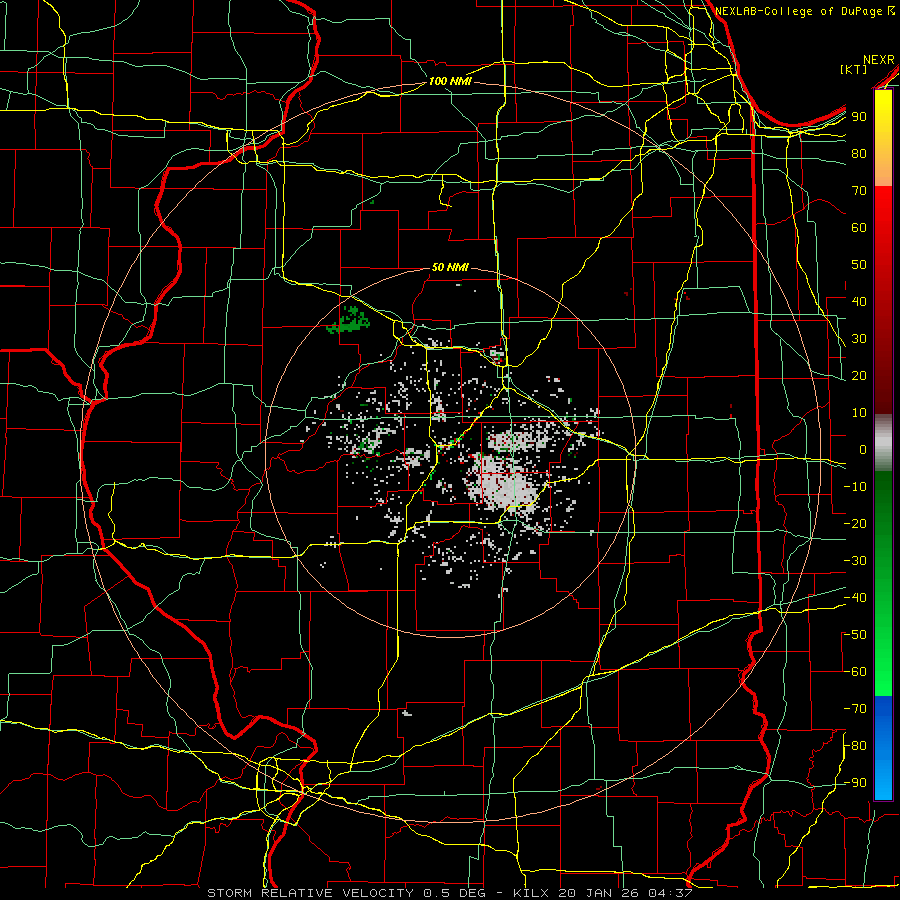900x900 pixels.
Task: Select the -30 tick label on scale
Action: pyautogui.click(x=855, y=561)
